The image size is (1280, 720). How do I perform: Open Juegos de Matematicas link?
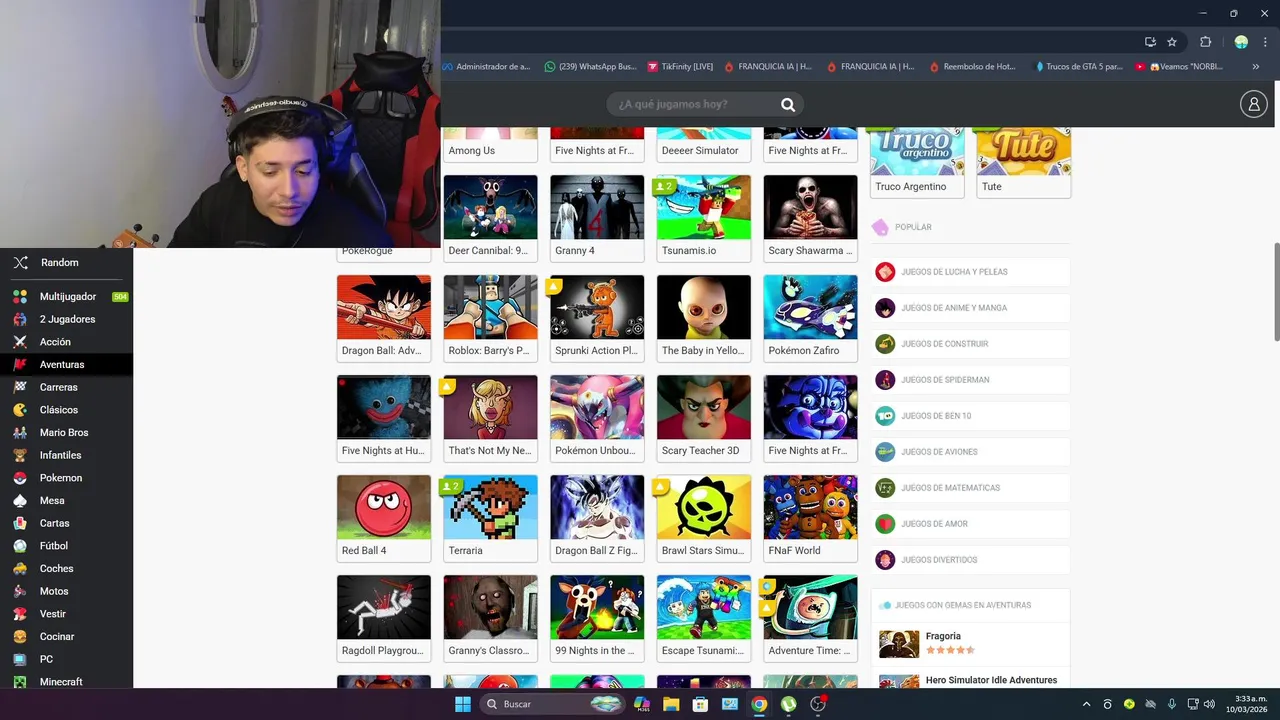coord(970,488)
